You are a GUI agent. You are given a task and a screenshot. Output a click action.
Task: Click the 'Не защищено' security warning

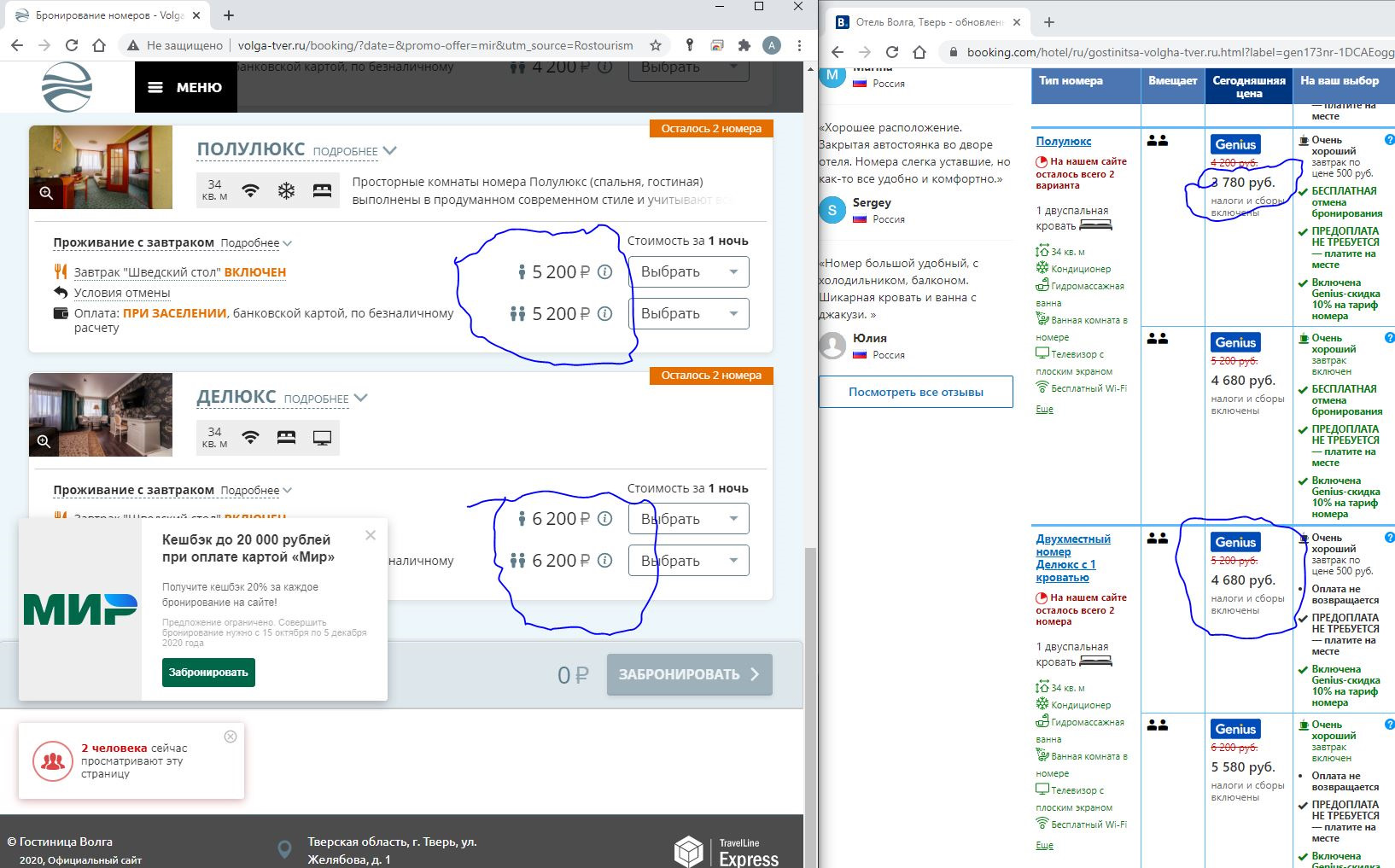(176, 45)
